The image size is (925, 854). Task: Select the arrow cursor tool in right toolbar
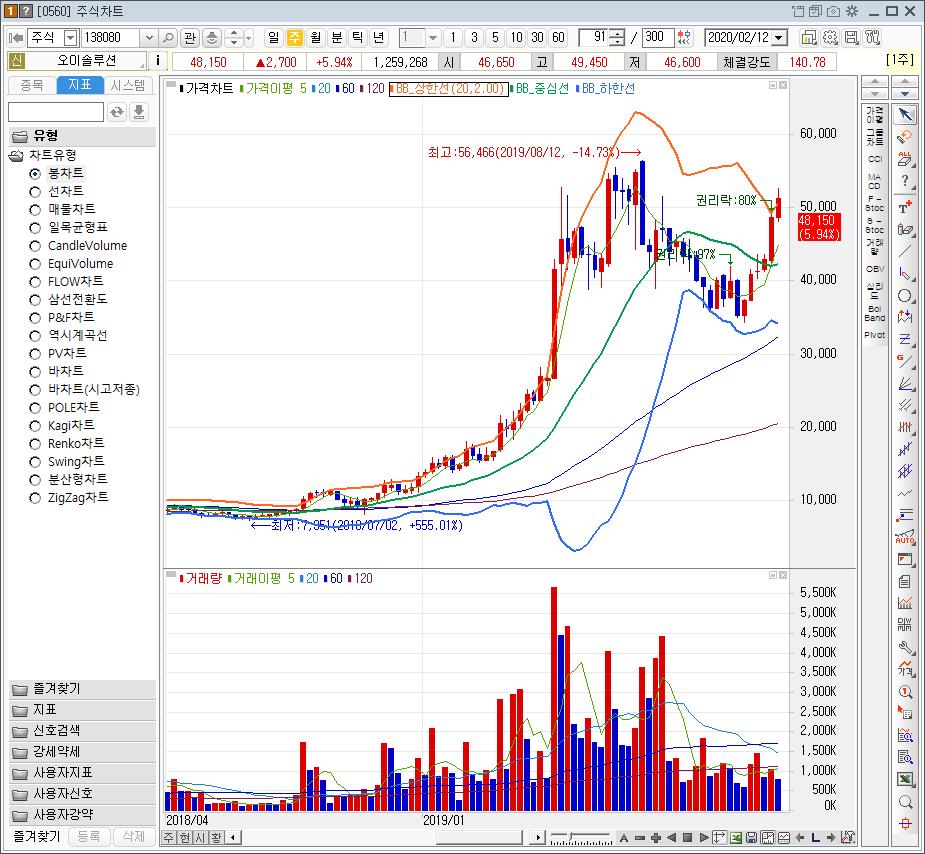coord(905,114)
